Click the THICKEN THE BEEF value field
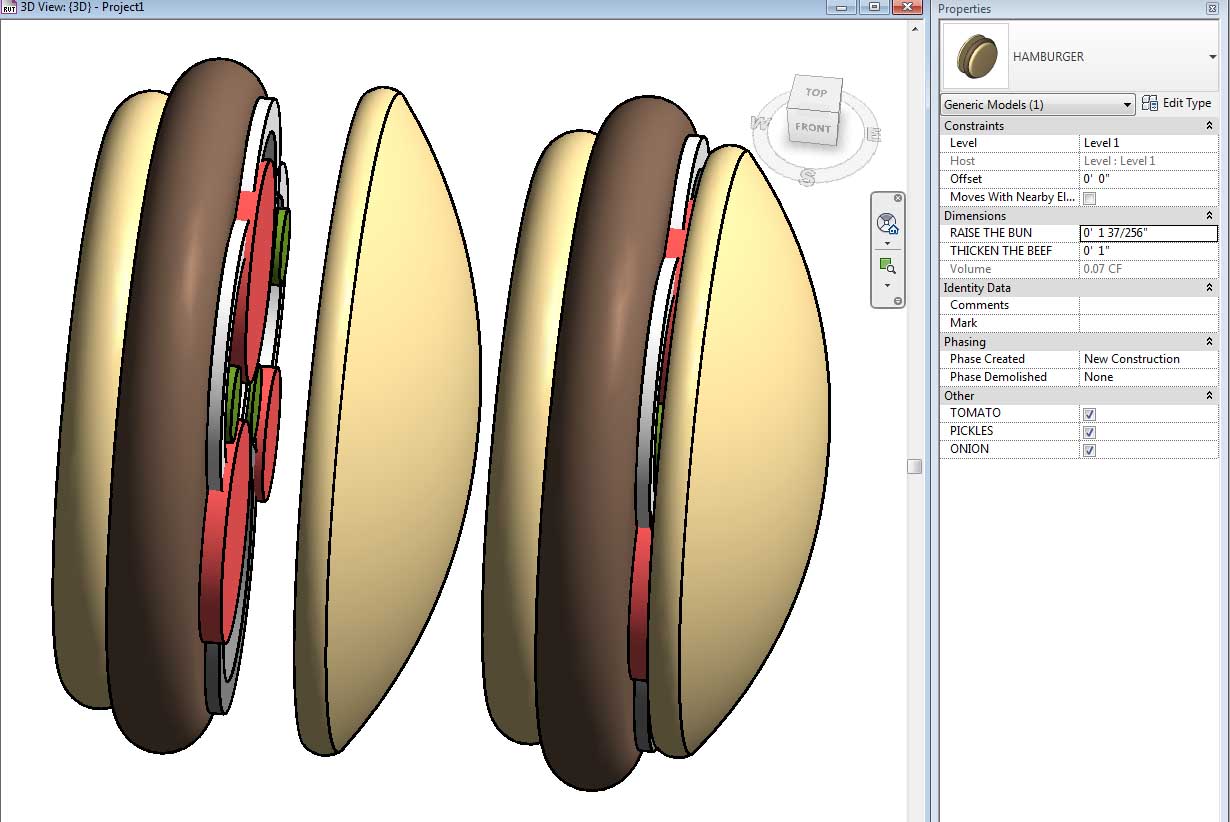 tap(1149, 251)
